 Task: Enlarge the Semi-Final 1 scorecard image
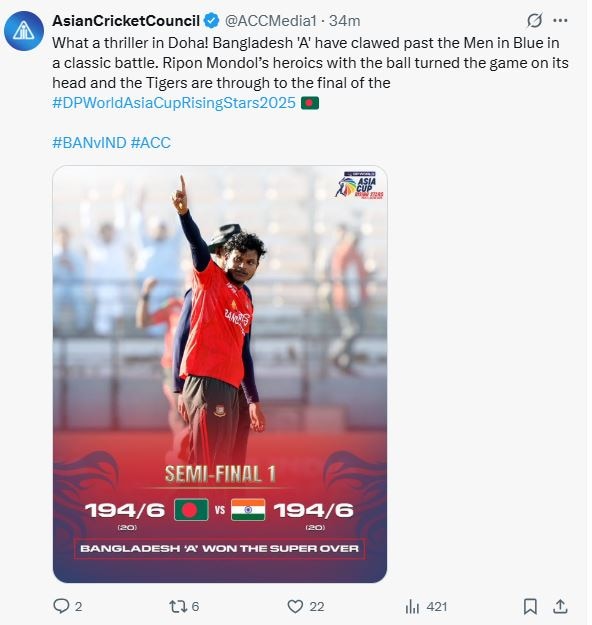[220, 374]
